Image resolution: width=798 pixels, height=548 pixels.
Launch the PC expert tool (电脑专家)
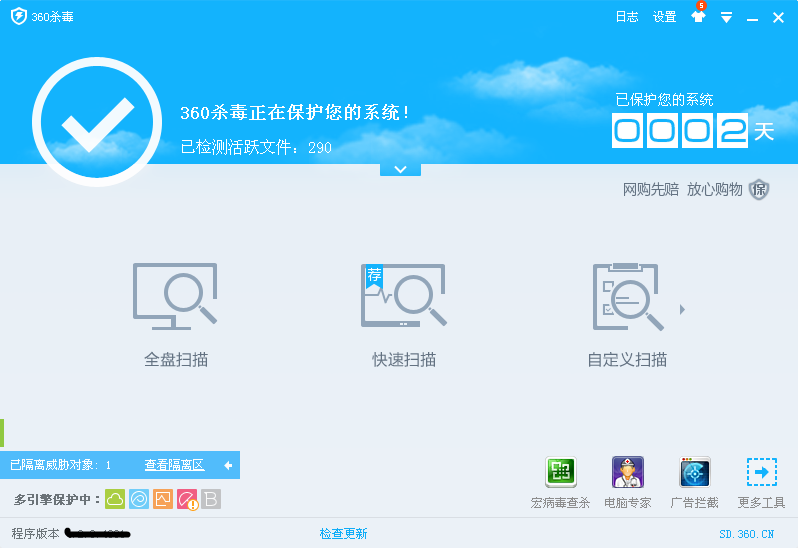(628, 482)
